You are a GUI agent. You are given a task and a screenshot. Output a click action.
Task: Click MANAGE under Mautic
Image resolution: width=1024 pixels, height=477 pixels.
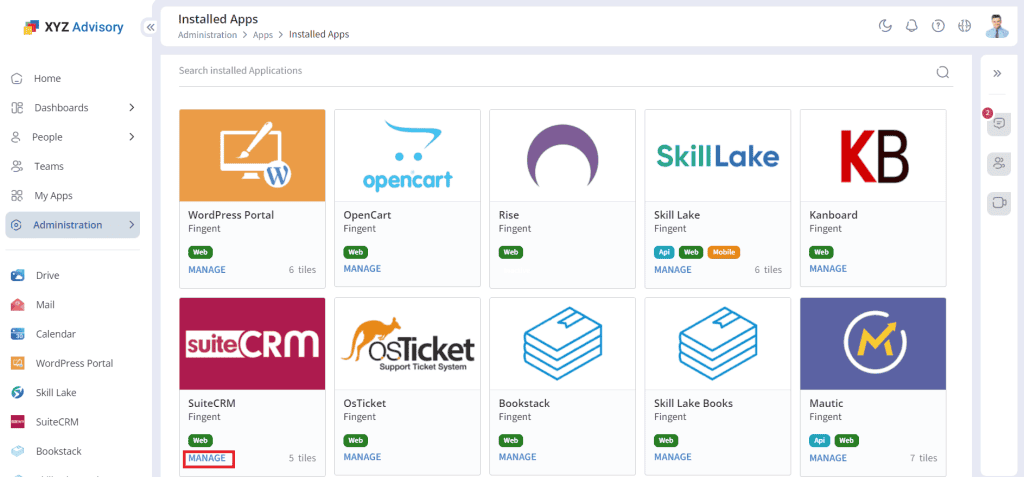tap(828, 458)
